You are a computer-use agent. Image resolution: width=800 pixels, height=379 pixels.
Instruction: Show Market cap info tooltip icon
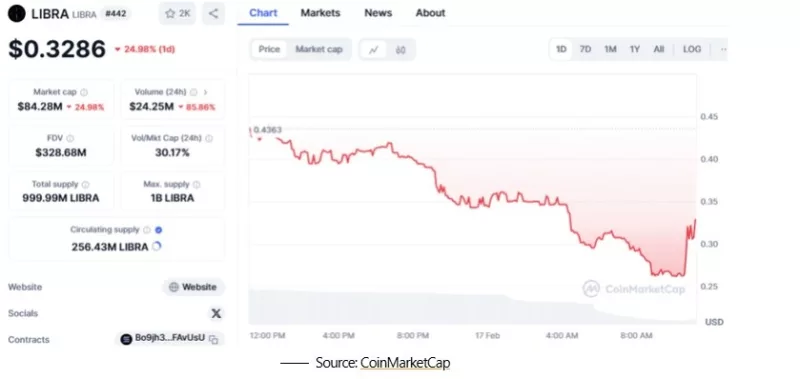pyautogui.click(x=84, y=92)
